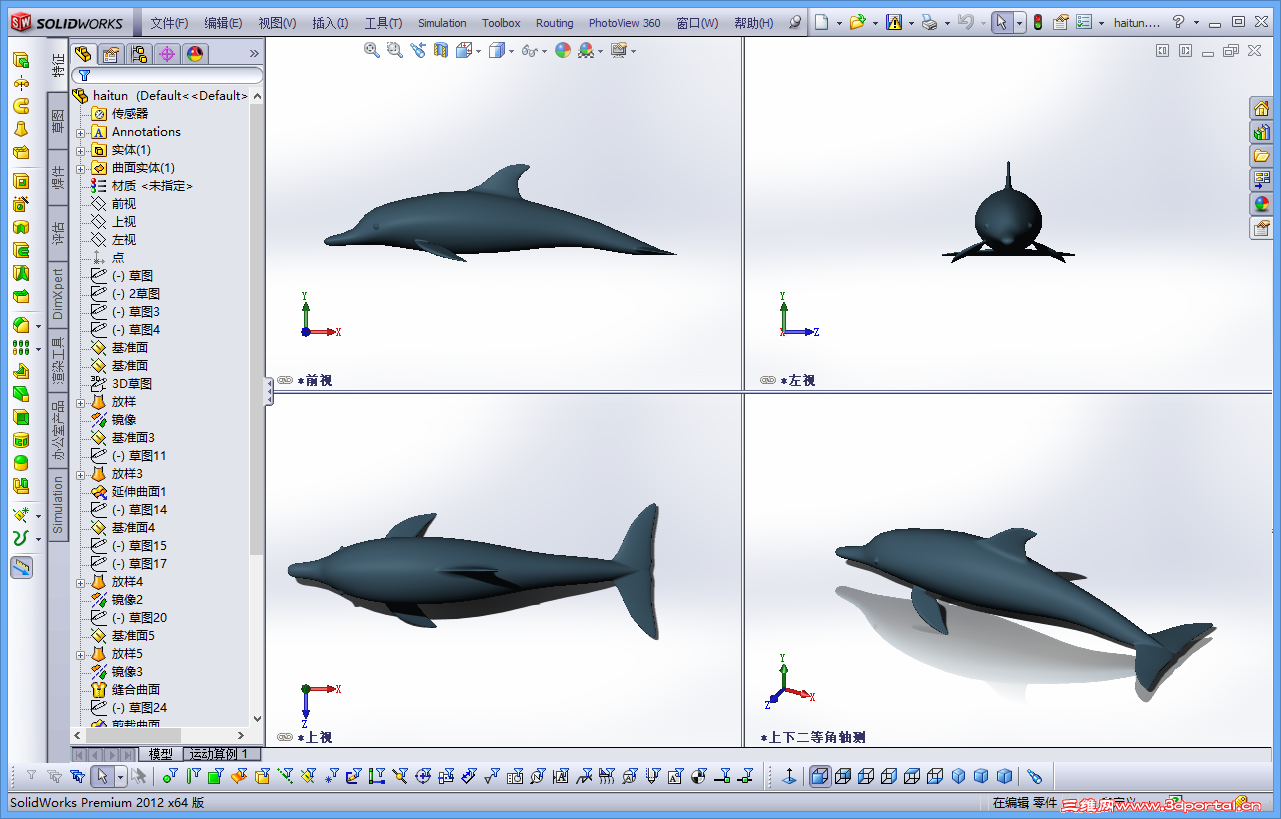Expand the 实体(1) tree node
The height and width of the screenshot is (819, 1281).
(x=81, y=150)
